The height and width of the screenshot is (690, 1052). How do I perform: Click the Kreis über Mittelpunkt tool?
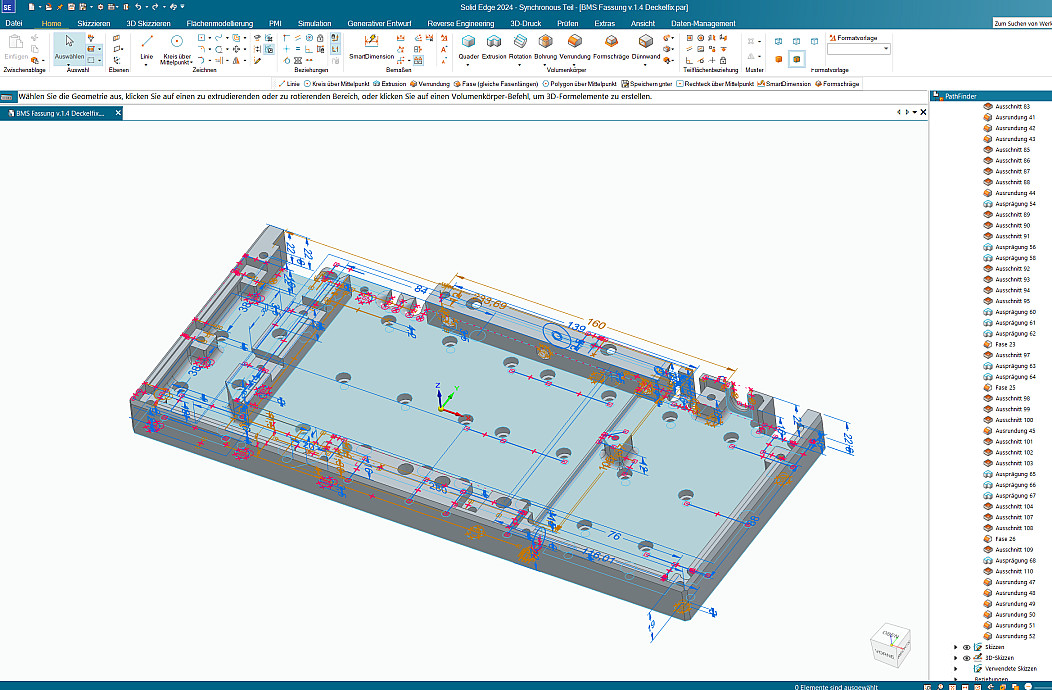tap(176, 46)
